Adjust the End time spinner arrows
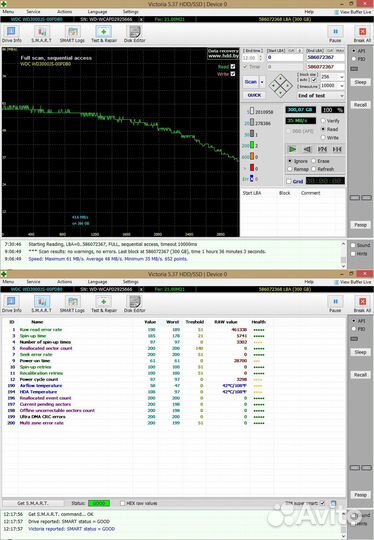The height and width of the screenshot is (540, 374). pos(260,58)
